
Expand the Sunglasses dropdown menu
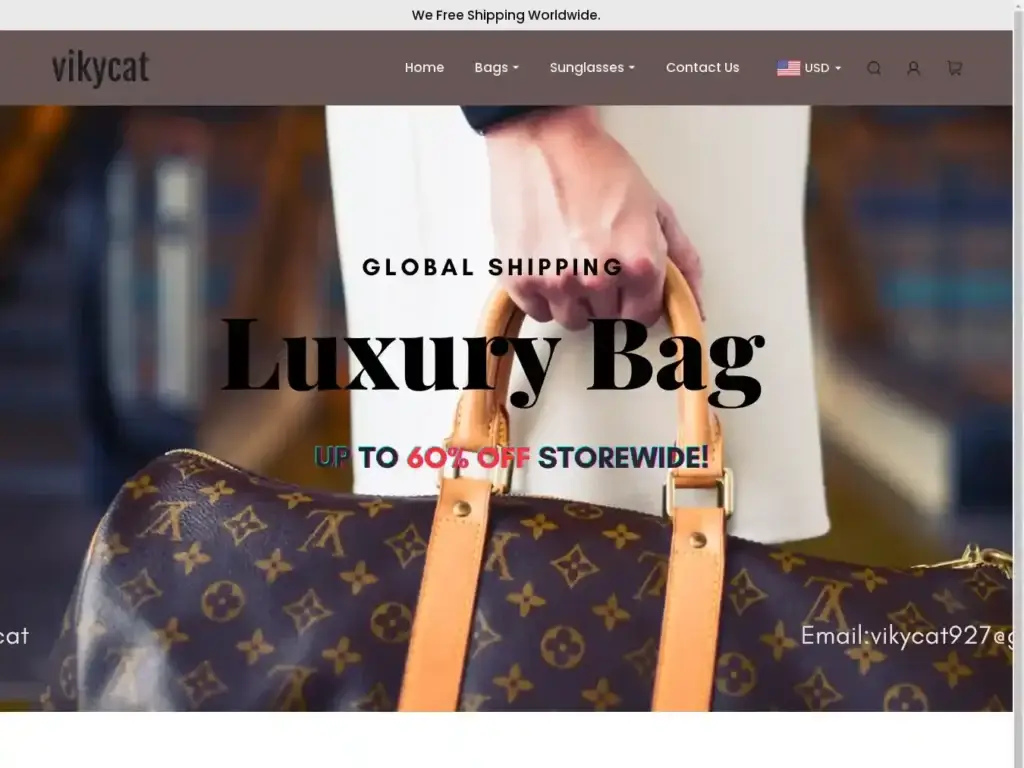(592, 67)
